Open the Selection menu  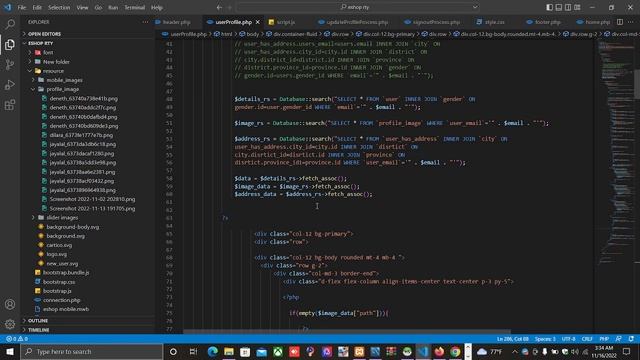pos(59,7)
